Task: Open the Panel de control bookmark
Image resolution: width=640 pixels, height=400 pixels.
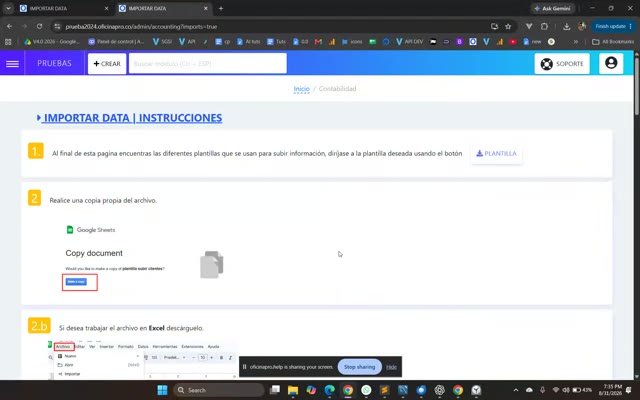Action: click(116, 42)
